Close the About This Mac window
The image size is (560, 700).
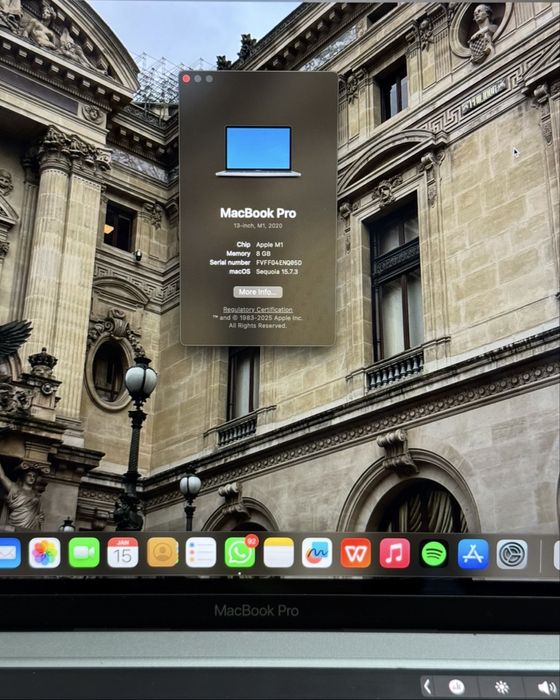point(186,79)
